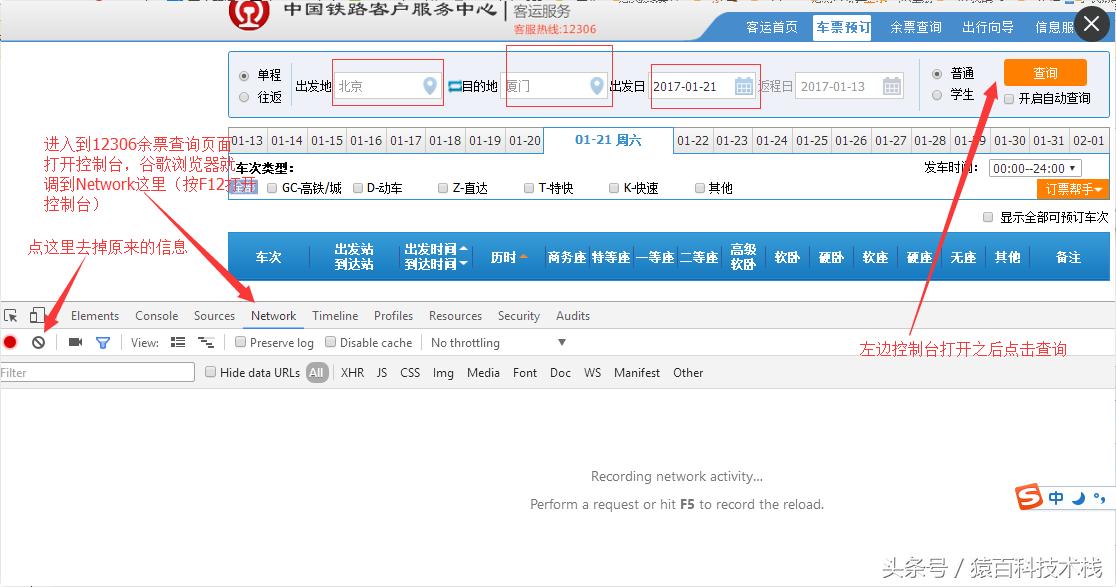Open the network request filter funnel icon

[103, 341]
